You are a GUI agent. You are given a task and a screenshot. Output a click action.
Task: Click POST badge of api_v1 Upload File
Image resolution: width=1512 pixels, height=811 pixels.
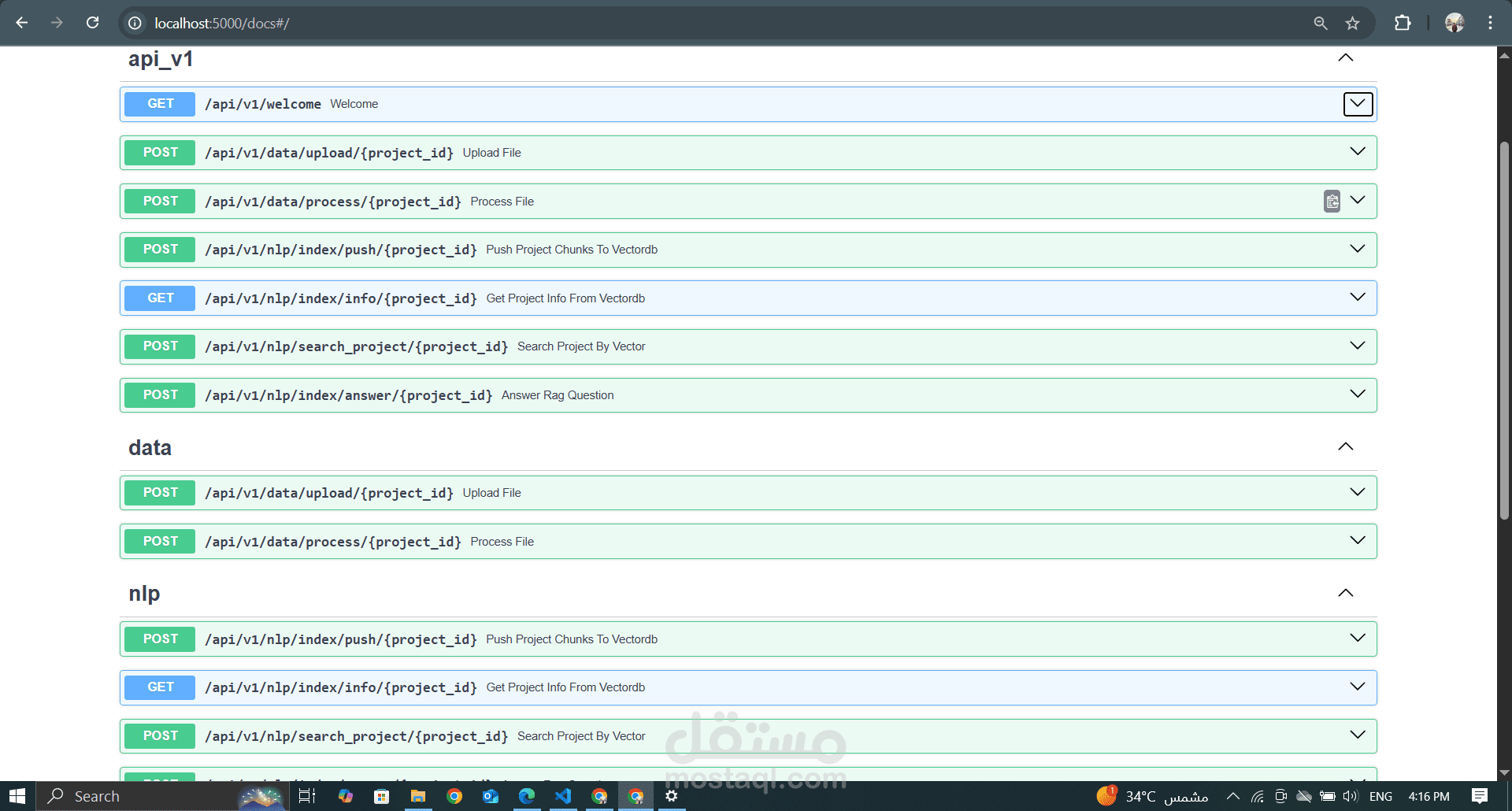click(161, 153)
